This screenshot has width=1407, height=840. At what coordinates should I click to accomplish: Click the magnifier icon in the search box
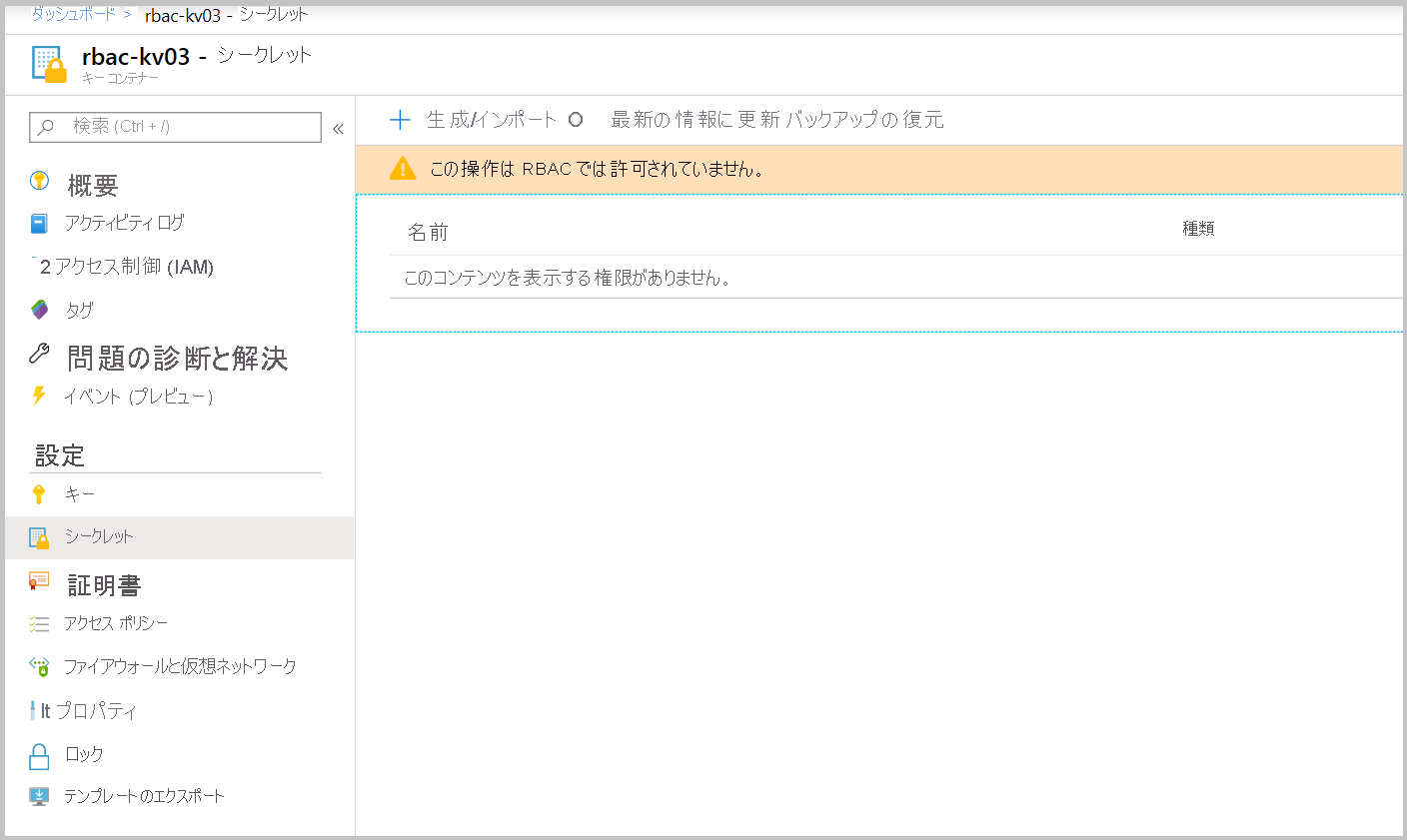pos(46,127)
